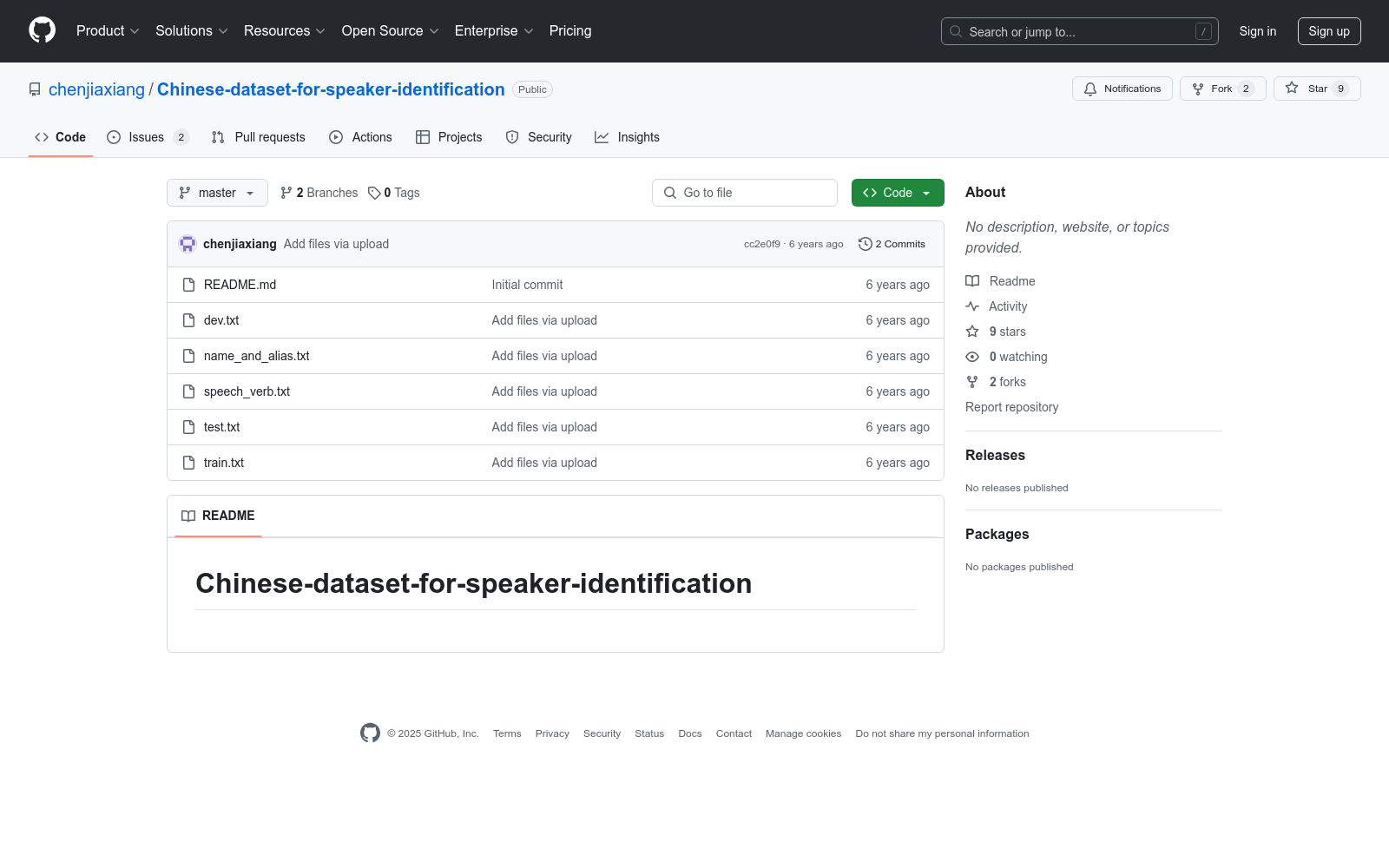This screenshot has width=1389, height=868.
Task: Click the file icon next to test.txt
Action: coord(188,427)
